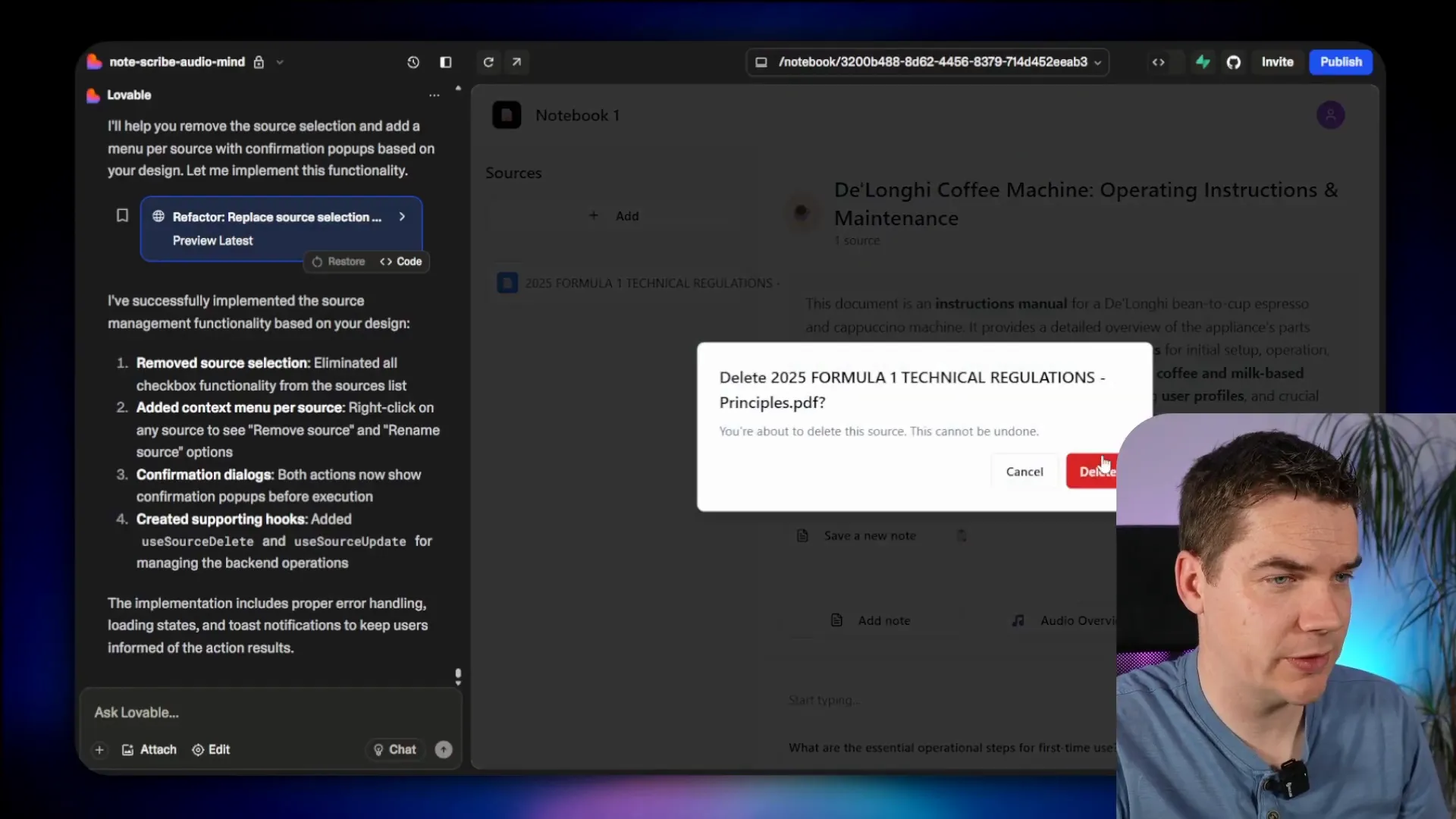Expand the Refactor: Replace source selection card
The width and height of the screenshot is (1456, 819).
[402, 217]
